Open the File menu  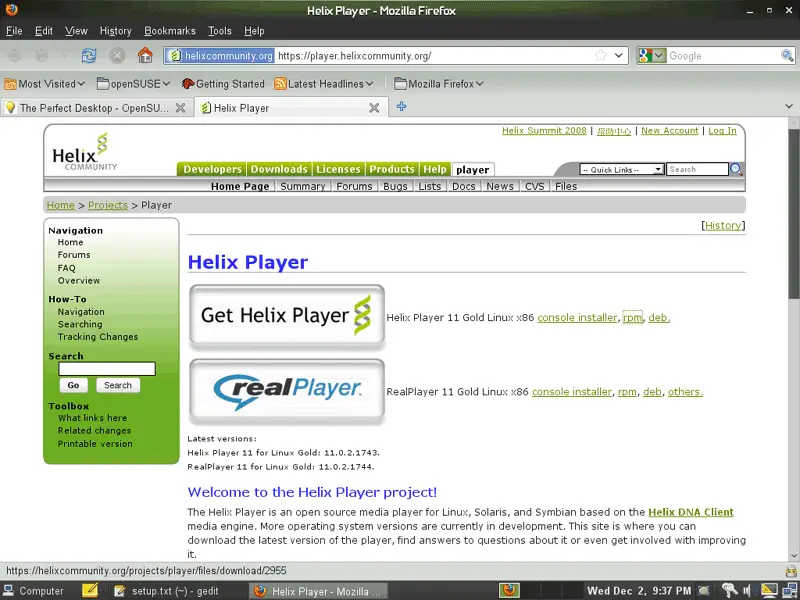tap(14, 31)
